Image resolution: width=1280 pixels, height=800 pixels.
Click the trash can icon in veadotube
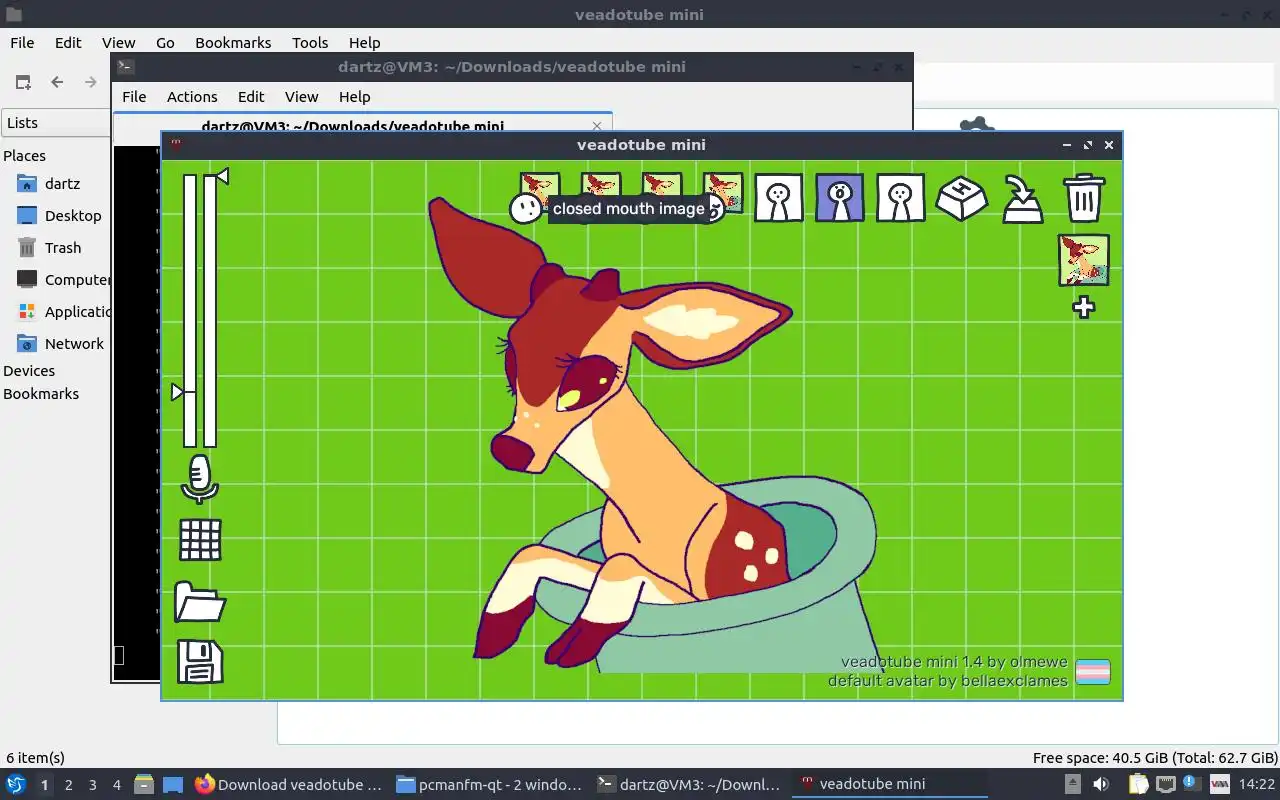tap(1084, 197)
